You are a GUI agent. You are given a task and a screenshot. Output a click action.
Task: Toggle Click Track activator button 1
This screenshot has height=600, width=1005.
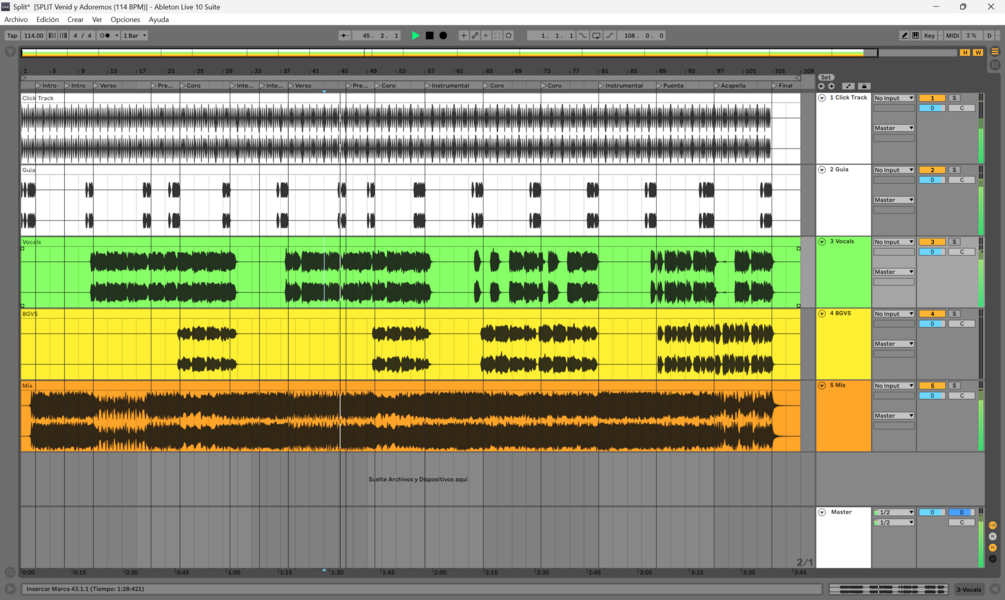pos(932,98)
